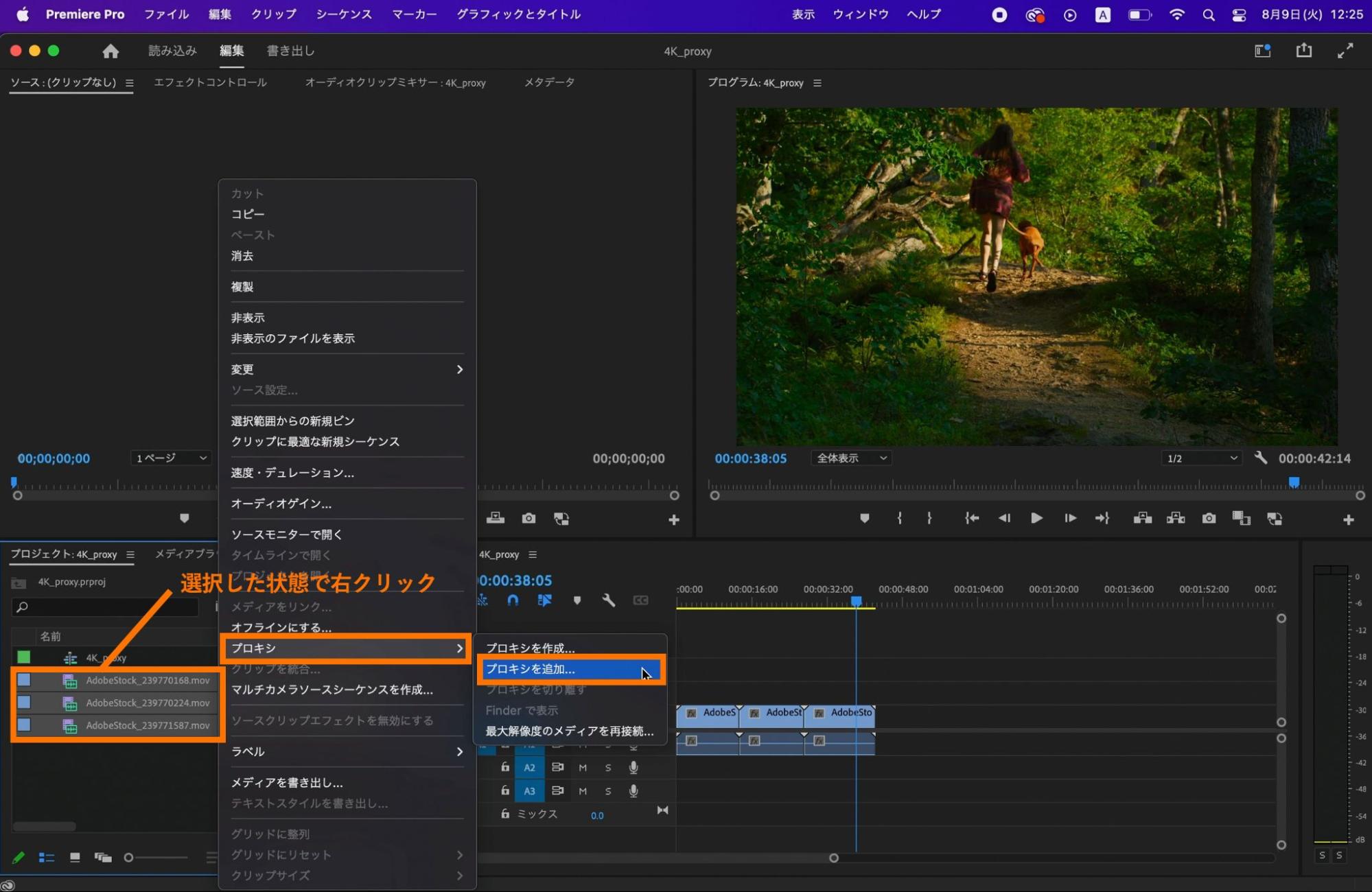Toggle the lock on track A2

(505, 768)
